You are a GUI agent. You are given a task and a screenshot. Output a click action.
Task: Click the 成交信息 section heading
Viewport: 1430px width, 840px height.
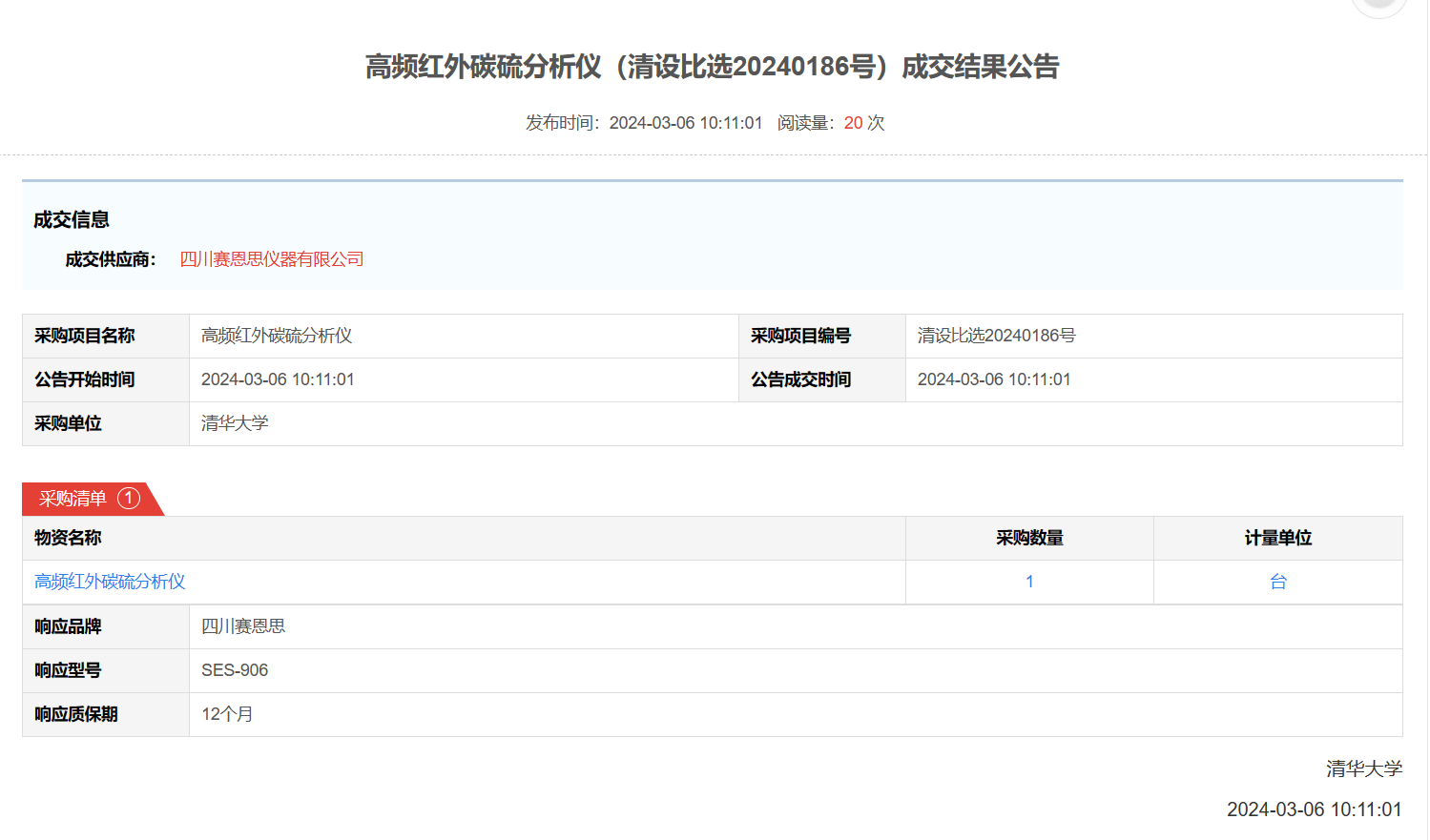[x=72, y=220]
